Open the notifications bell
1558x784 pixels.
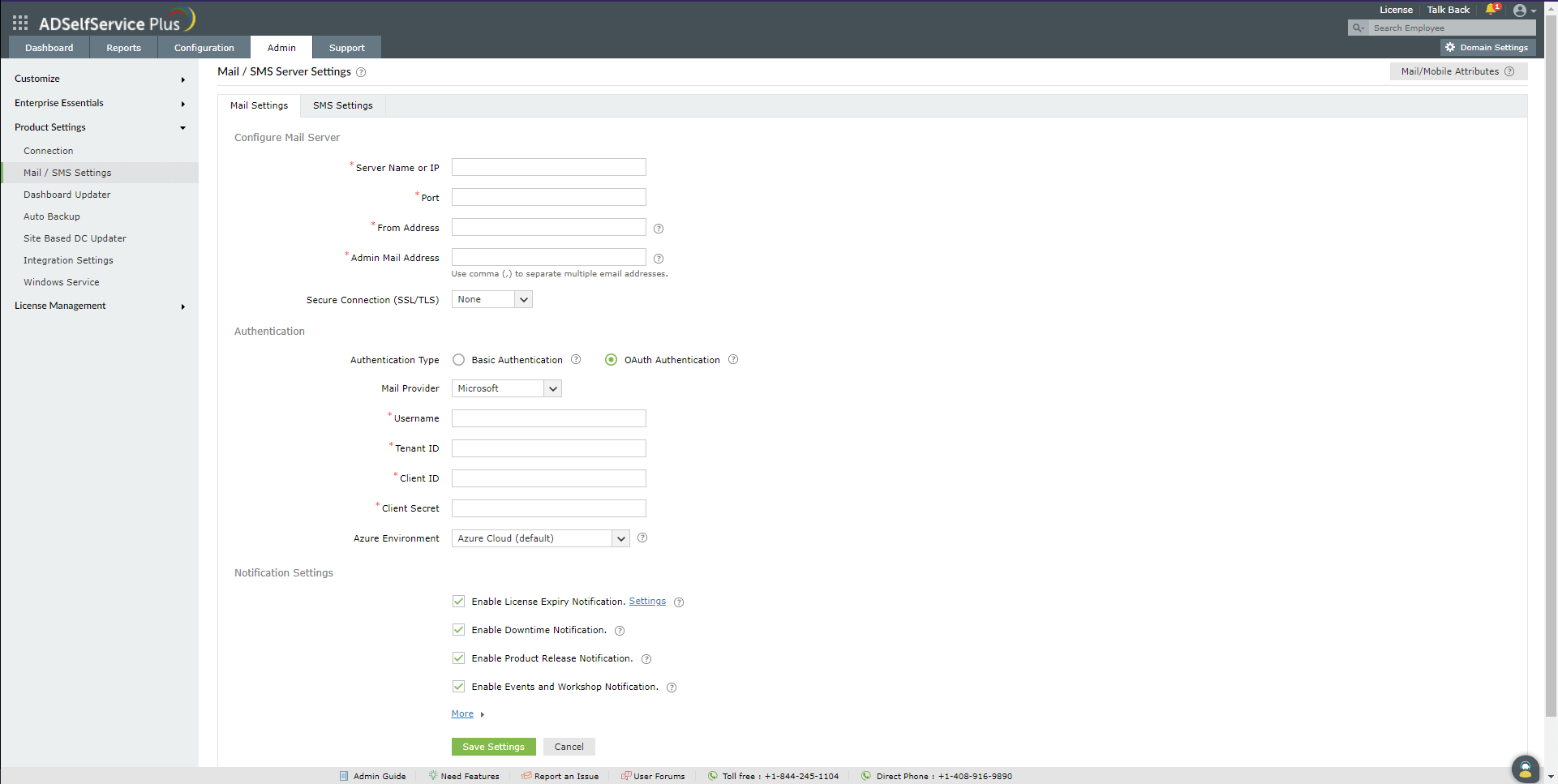tap(1492, 9)
